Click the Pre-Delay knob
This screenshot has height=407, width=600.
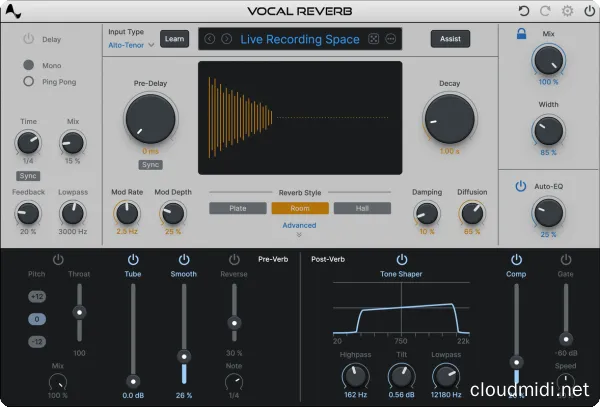pos(150,119)
